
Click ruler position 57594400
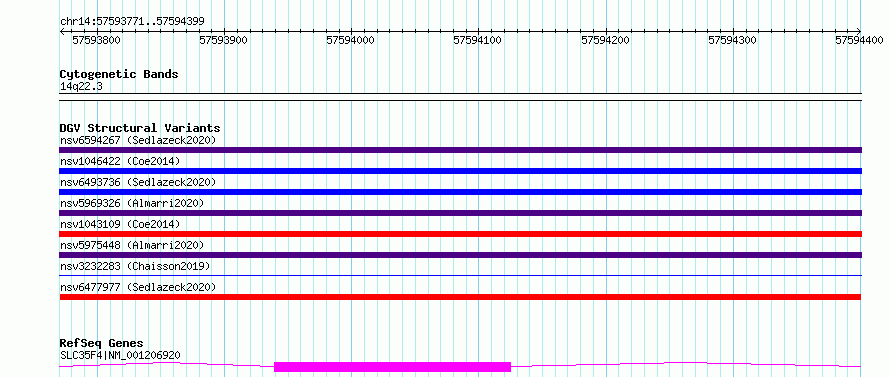(860, 40)
